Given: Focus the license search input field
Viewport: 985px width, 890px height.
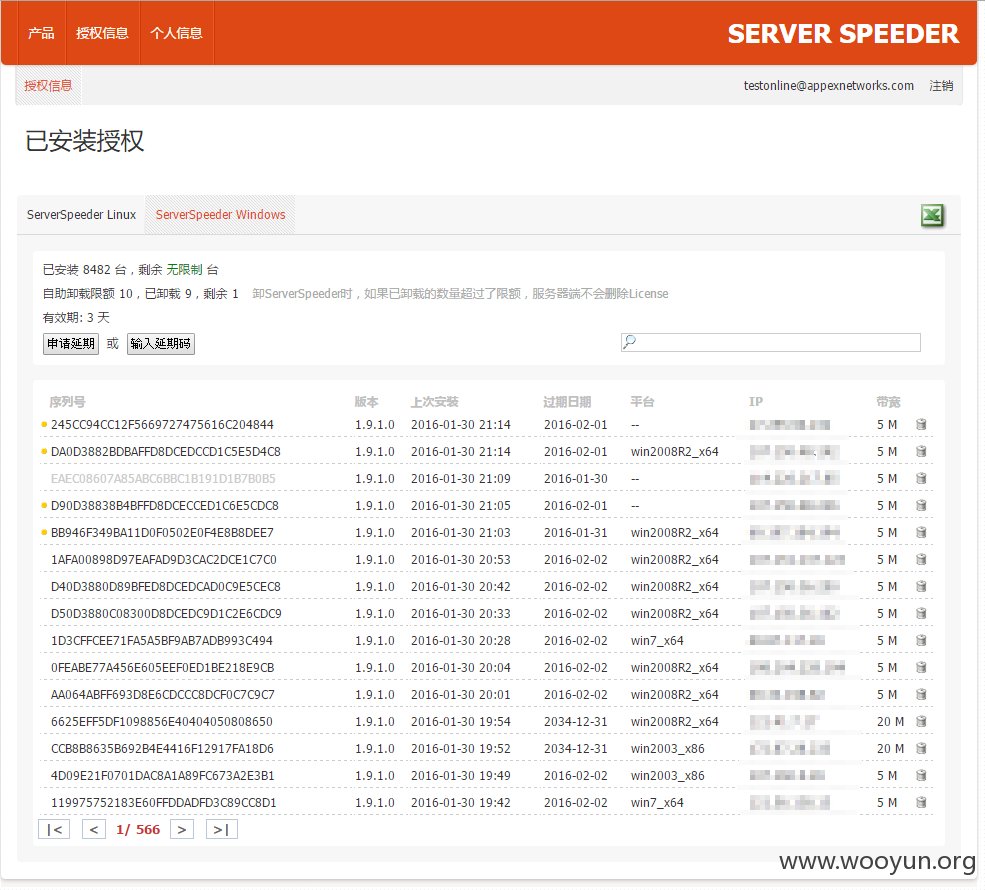Looking at the screenshot, I should [771, 342].
